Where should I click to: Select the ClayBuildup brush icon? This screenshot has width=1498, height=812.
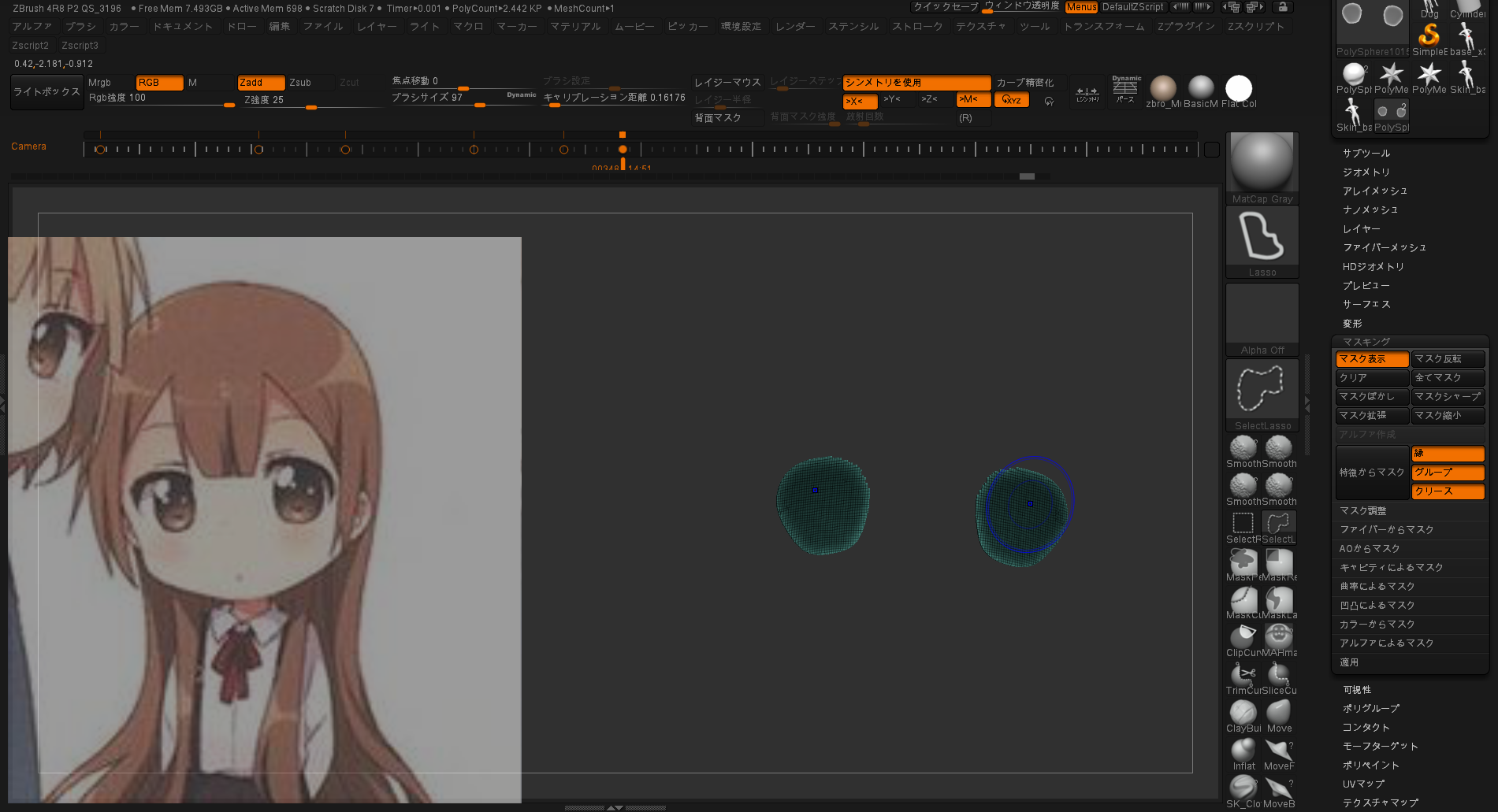(x=1243, y=713)
